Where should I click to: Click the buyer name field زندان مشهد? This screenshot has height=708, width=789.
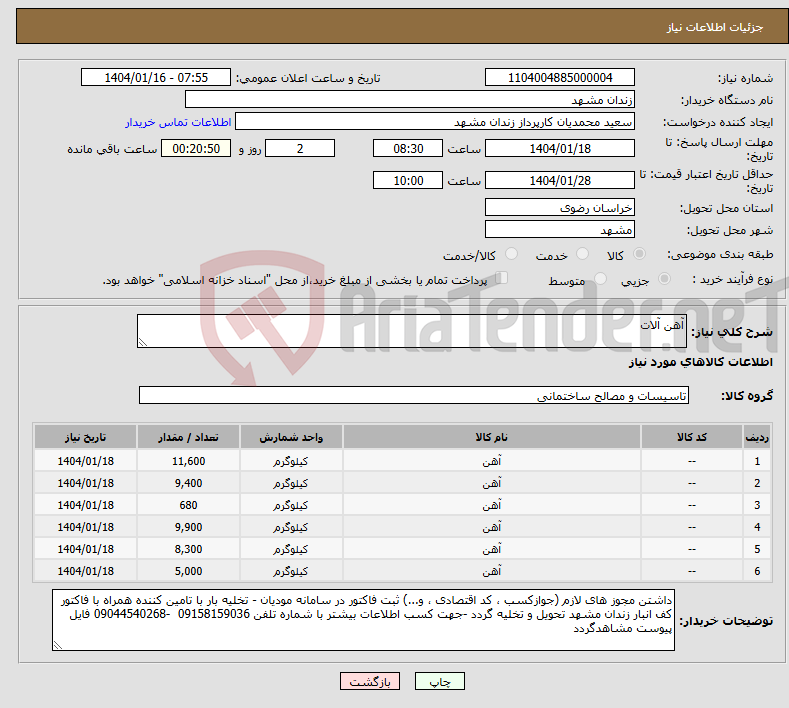(x=410, y=100)
